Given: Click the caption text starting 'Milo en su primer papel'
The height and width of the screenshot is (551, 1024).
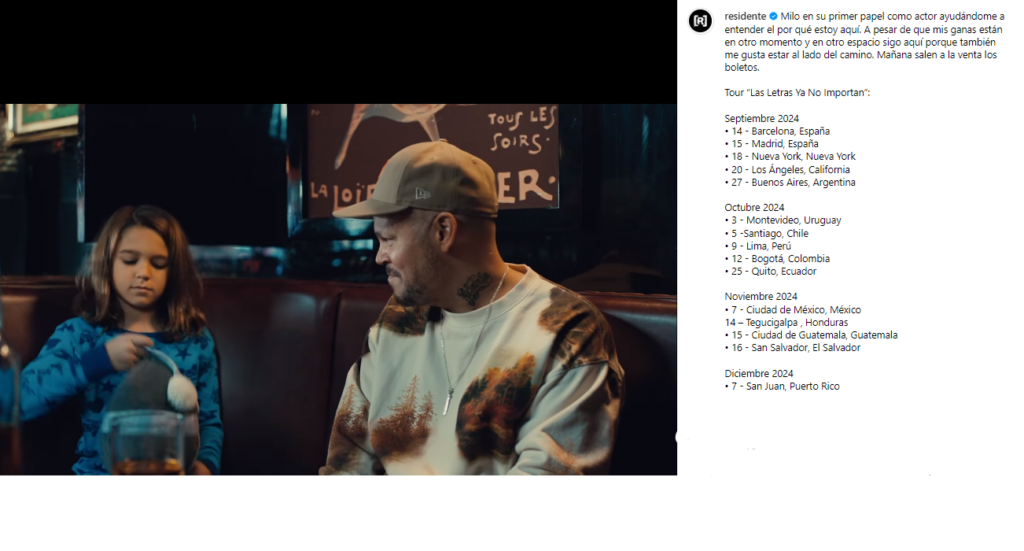Looking at the screenshot, I should click(x=864, y=42).
